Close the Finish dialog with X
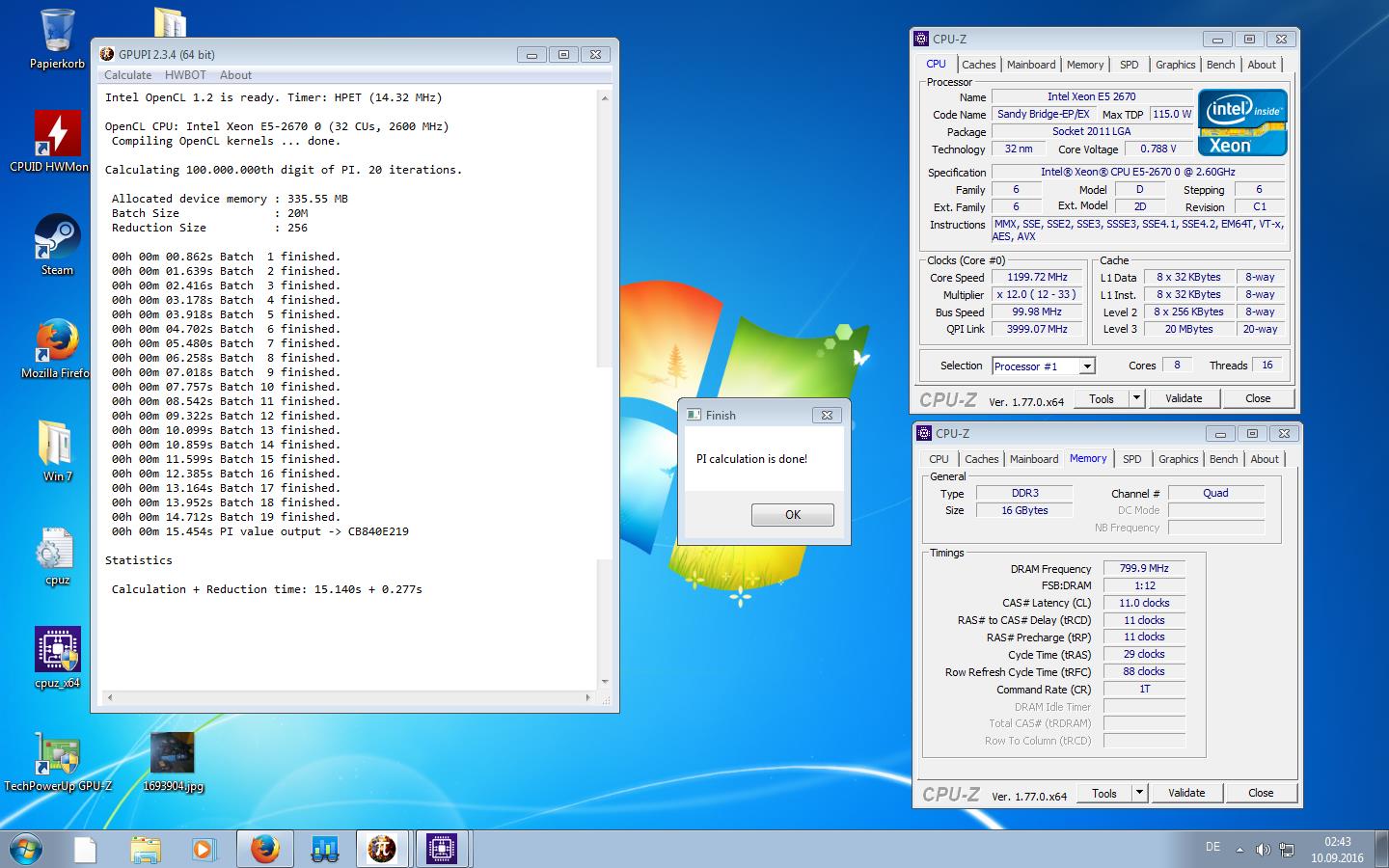Screen dimensions: 1389x868 tap(827, 415)
